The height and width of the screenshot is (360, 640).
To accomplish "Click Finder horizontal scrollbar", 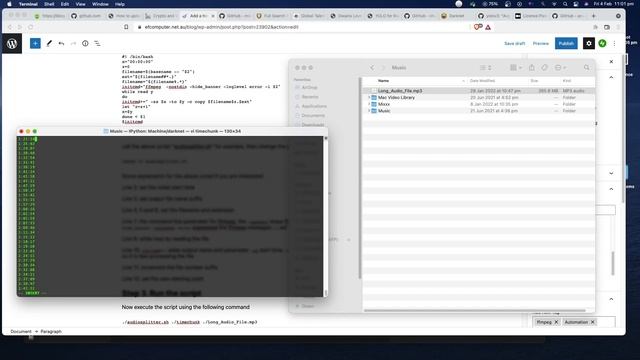I will [x=475, y=311].
